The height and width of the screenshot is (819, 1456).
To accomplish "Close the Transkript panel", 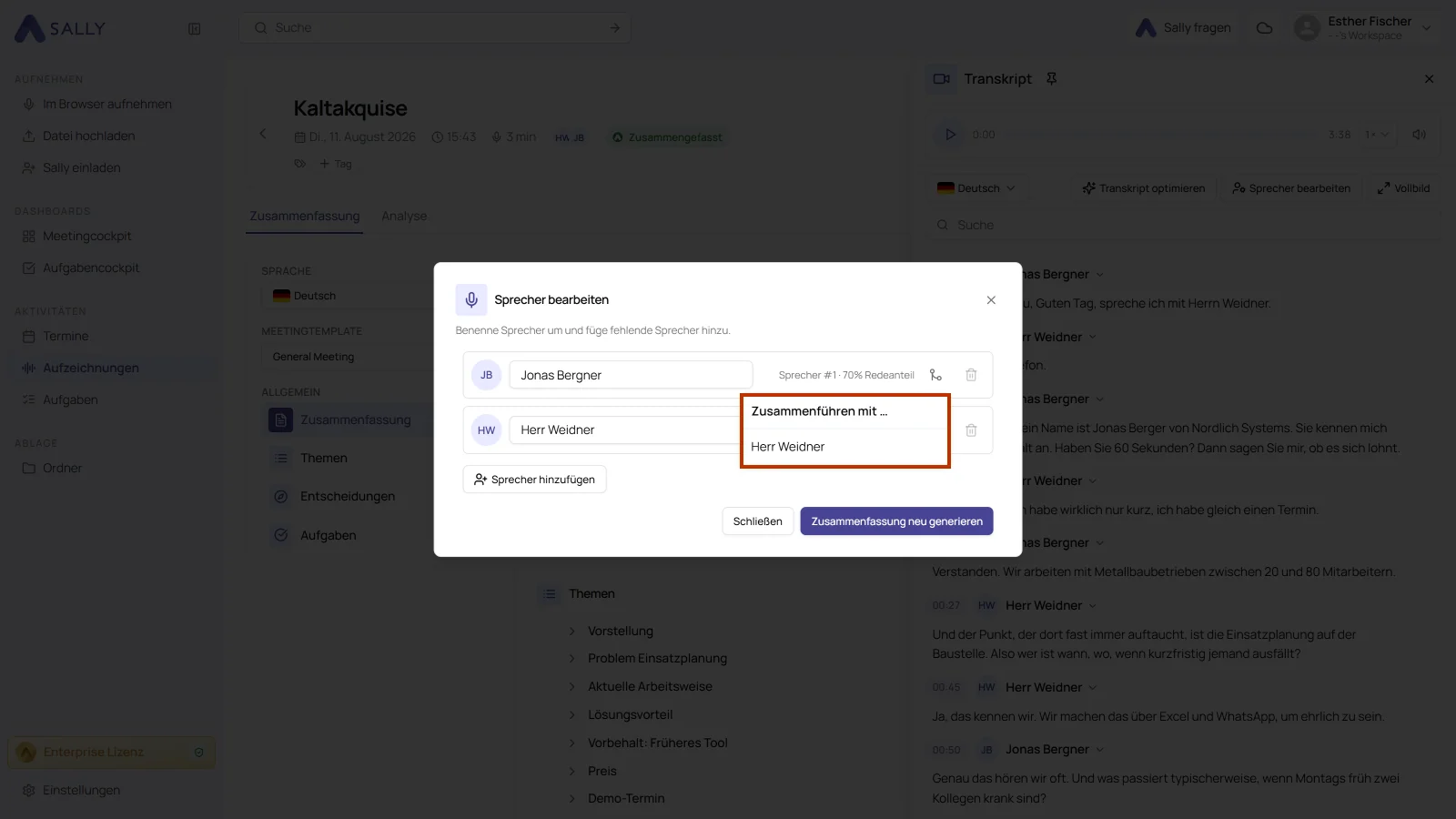I will tap(1429, 79).
